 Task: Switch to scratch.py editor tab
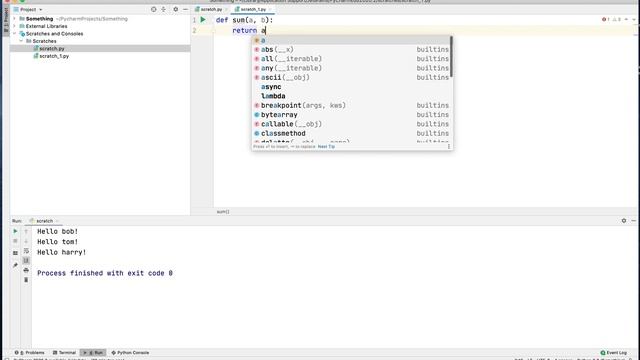point(211,9)
